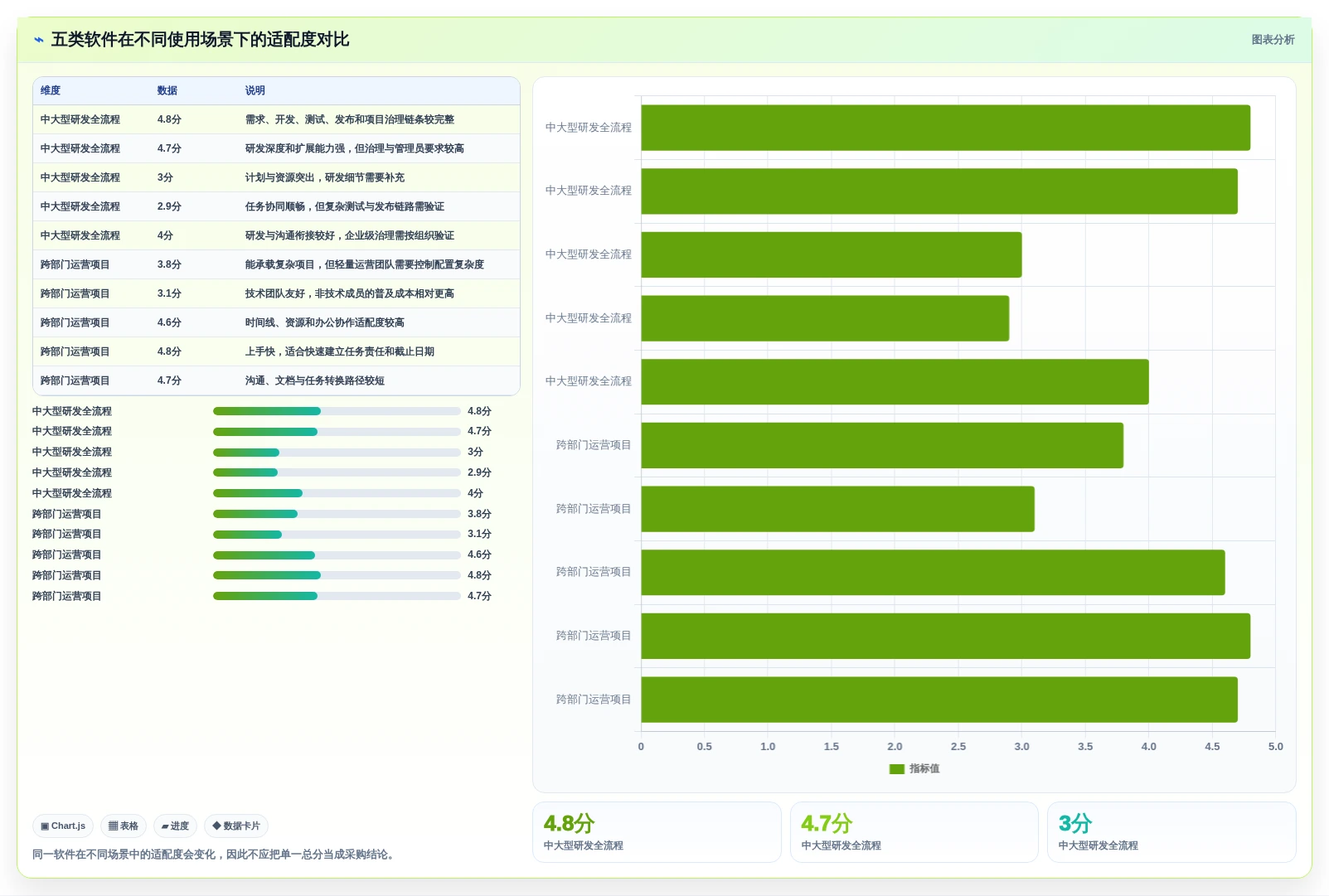Open the 4.7分 summary card
Screen dimensions: 1329x896
[914, 832]
